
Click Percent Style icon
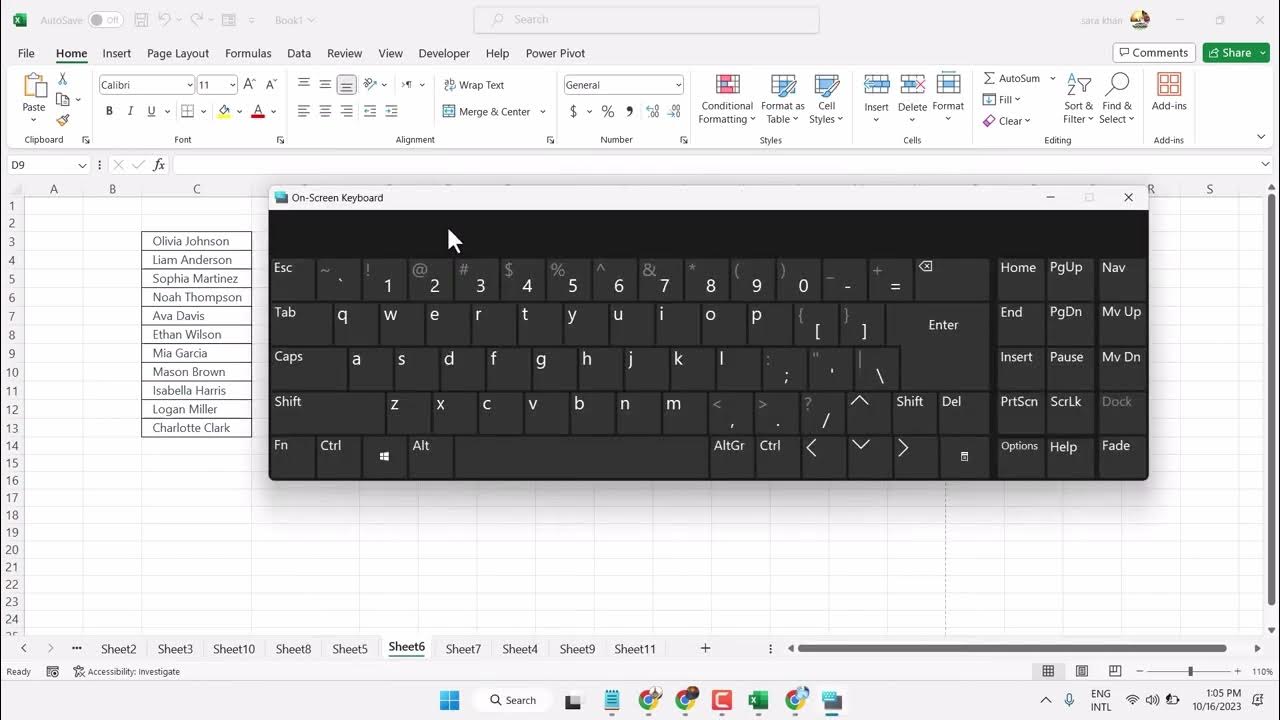point(607,111)
